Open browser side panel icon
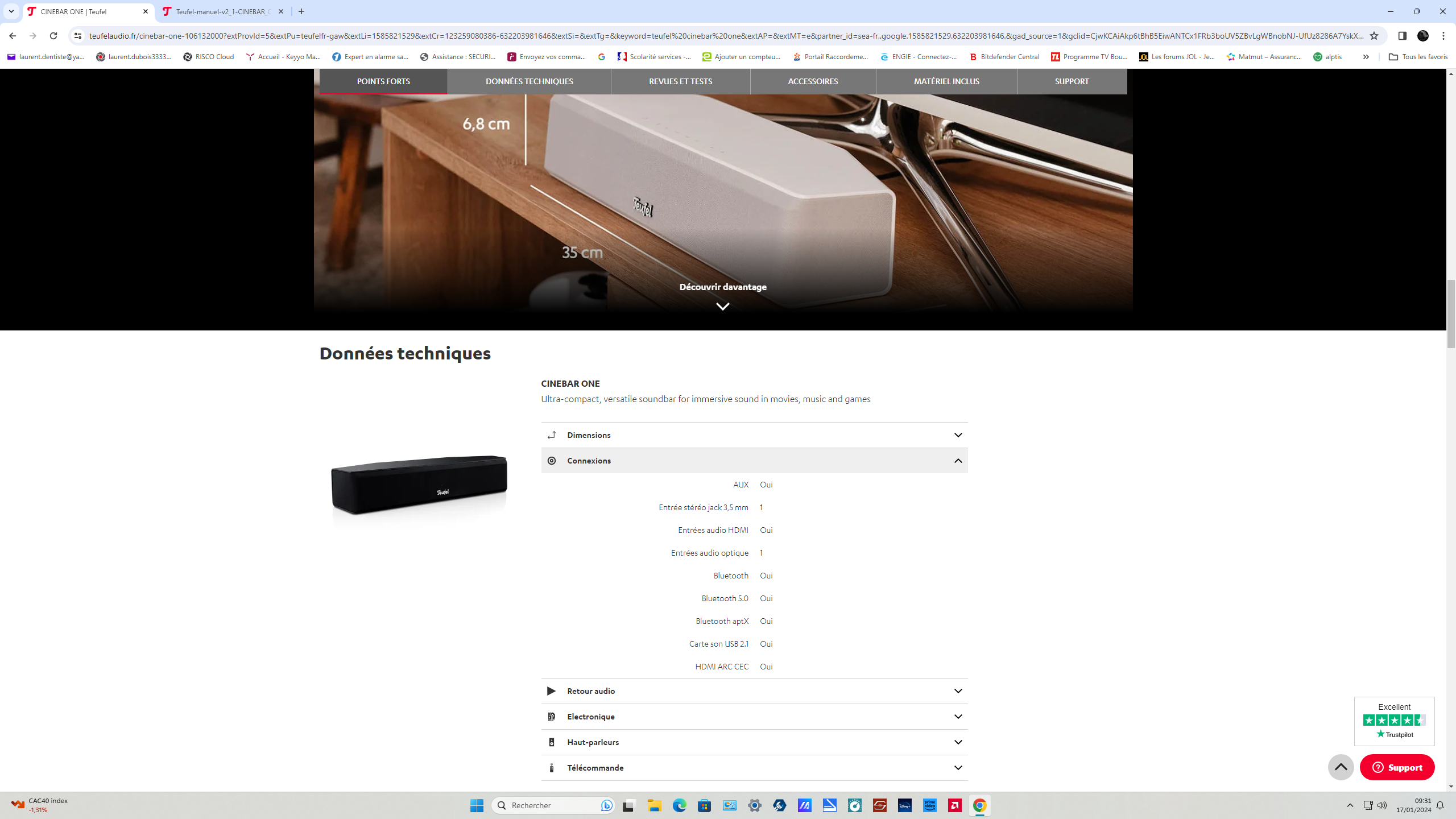The image size is (1456, 819). (x=1402, y=36)
